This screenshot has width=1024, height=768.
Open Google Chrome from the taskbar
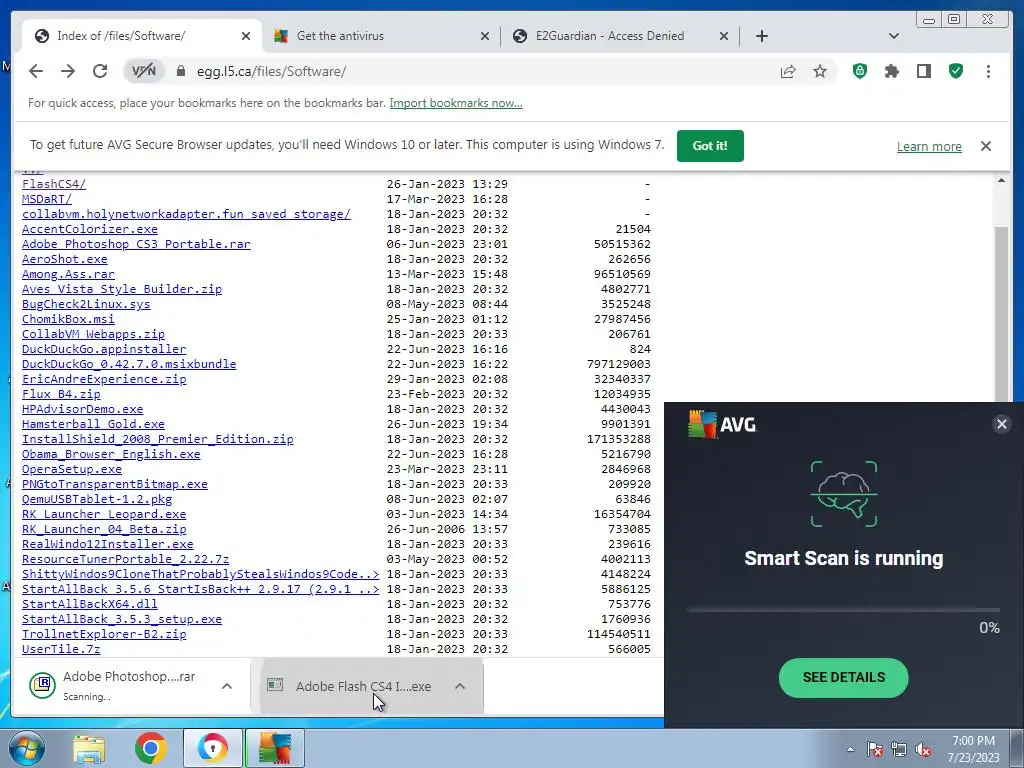click(151, 748)
